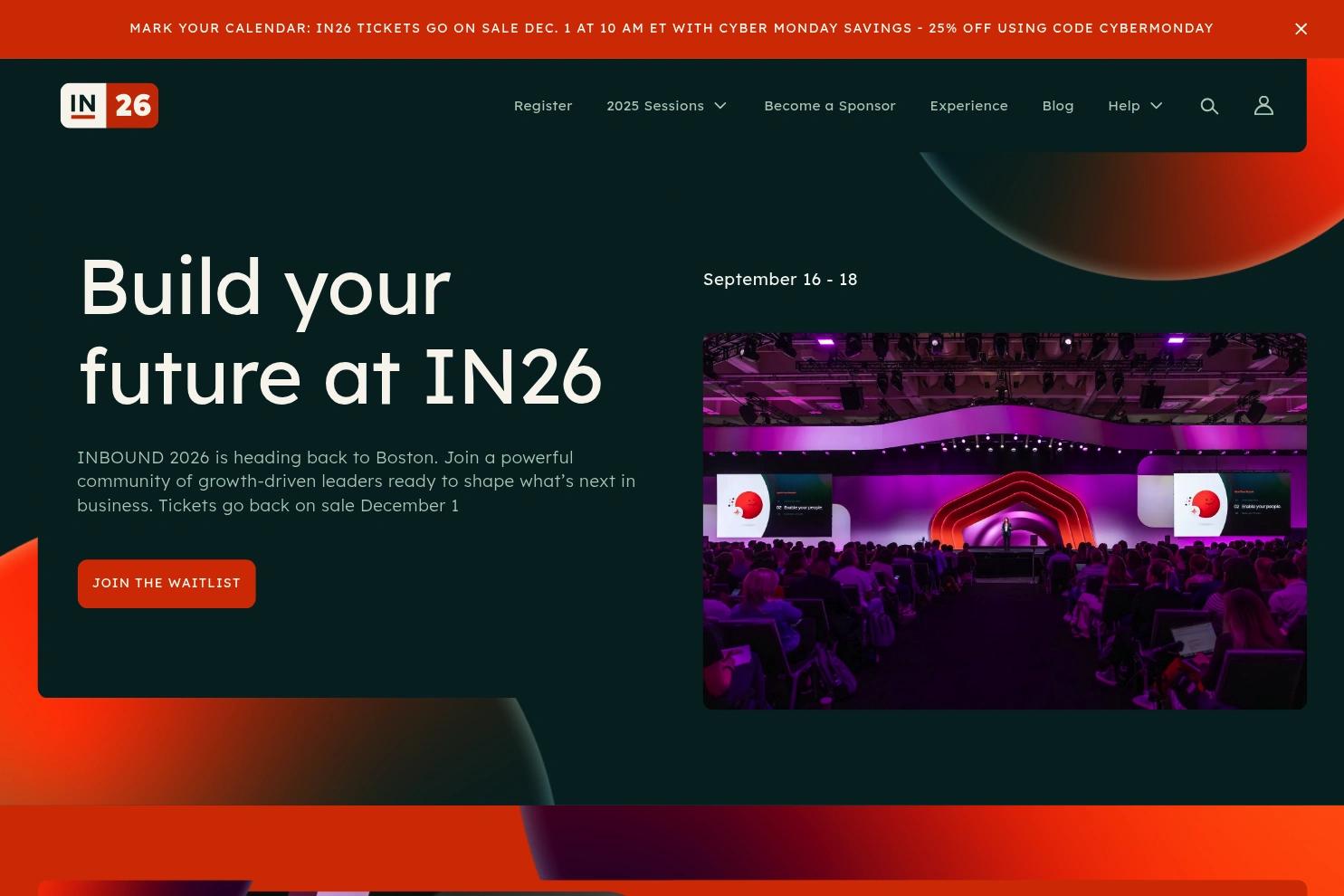
Task: Visit the Blog
Action: (x=1058, y=106)
